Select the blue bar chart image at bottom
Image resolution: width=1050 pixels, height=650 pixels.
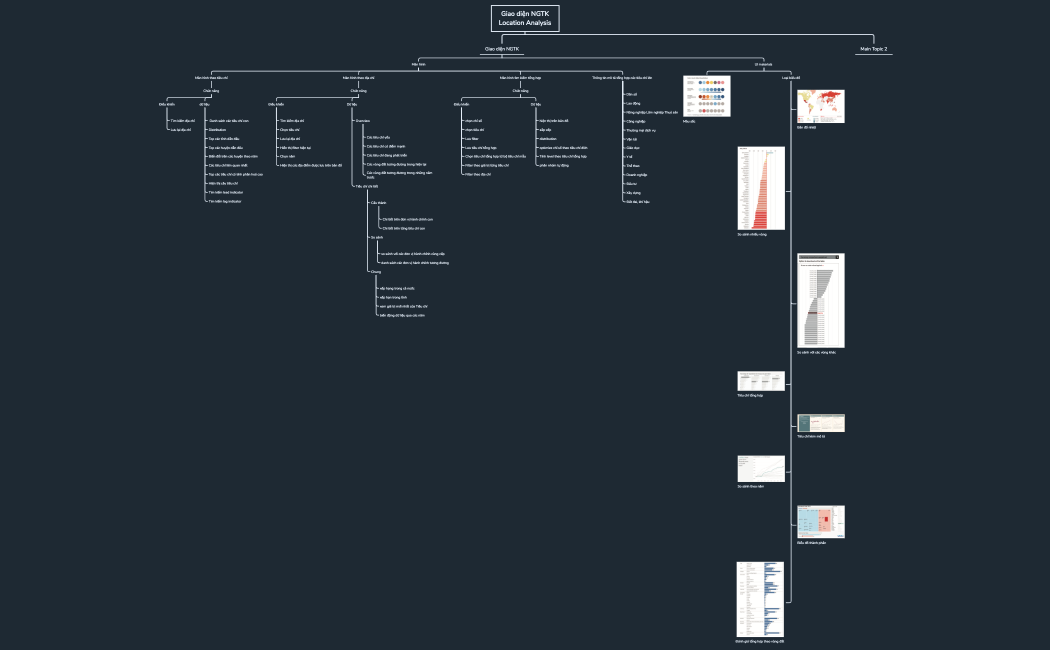coord(760,598)
